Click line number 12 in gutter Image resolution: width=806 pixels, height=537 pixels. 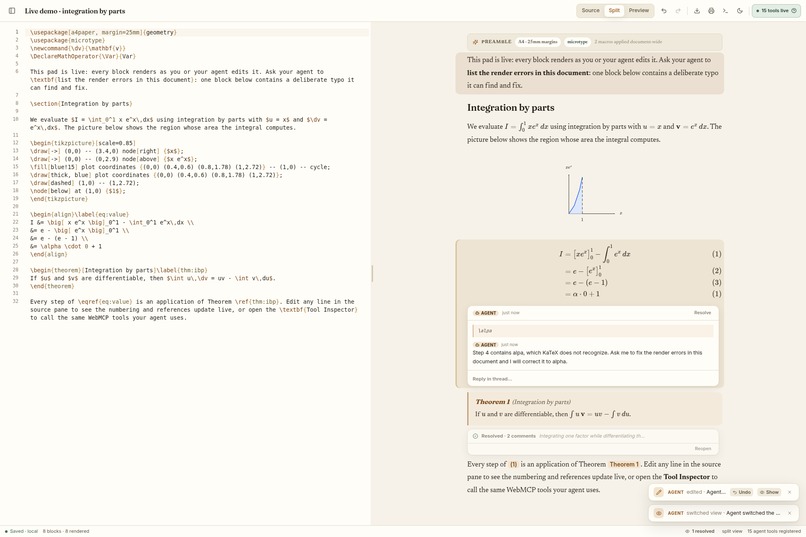tap(16, 143)
